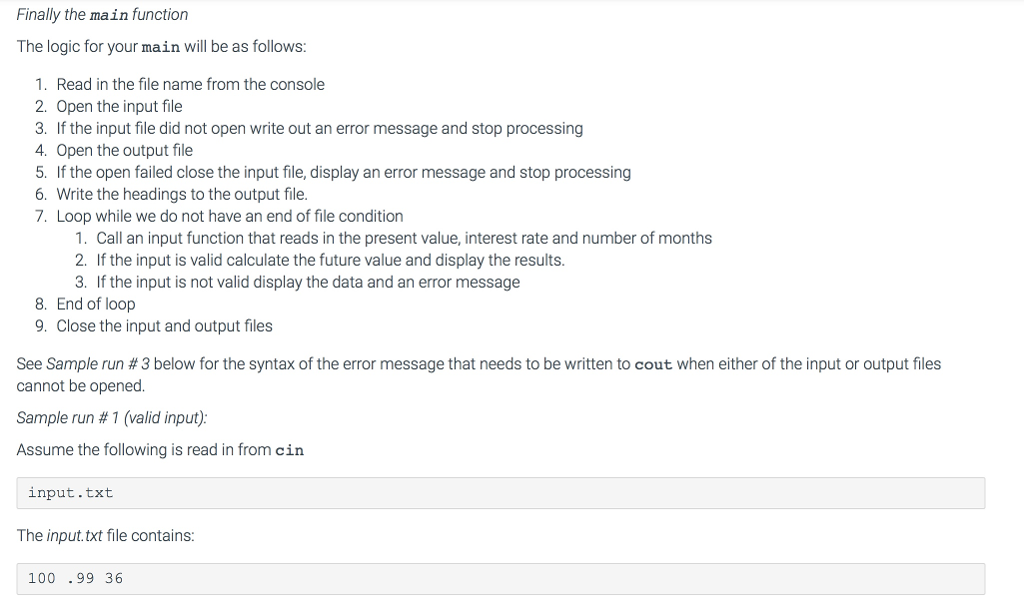Click the "If the input is valid" sub-step
Screen dimensions: 1024x611
330,261
